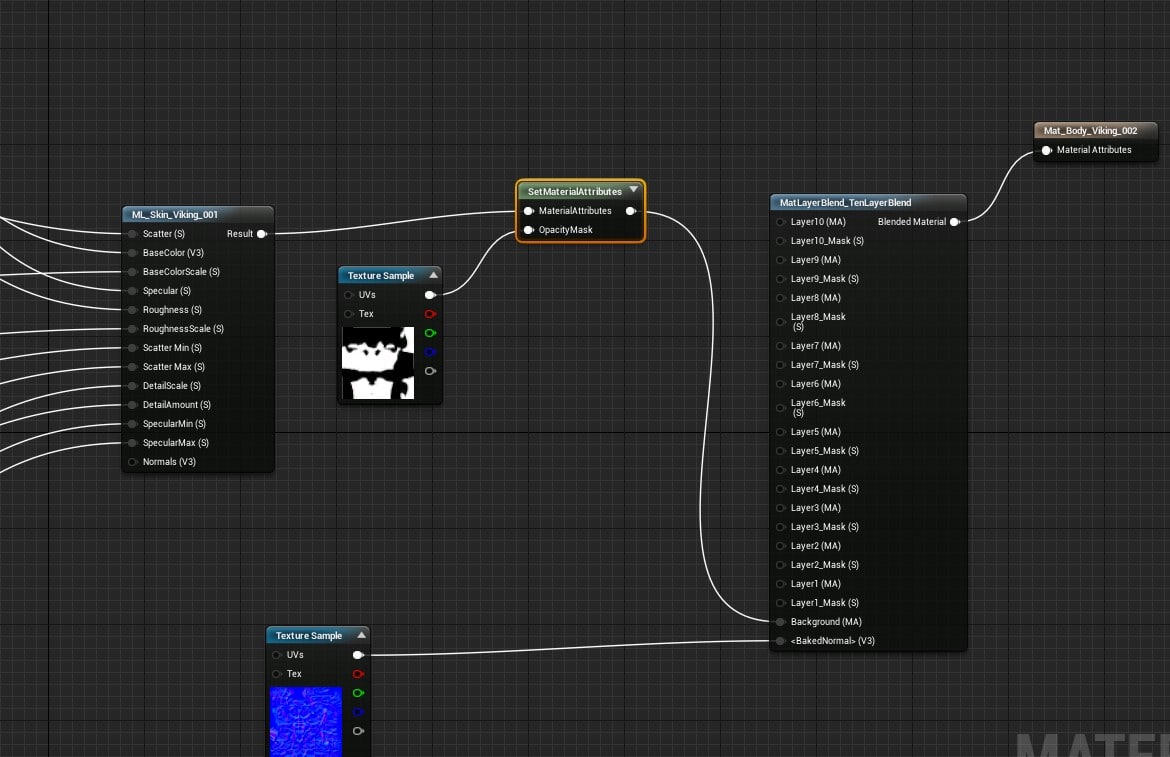Click the MaterialAttributes input pin on SetMaterialAttributes

(x=529, y=211)
